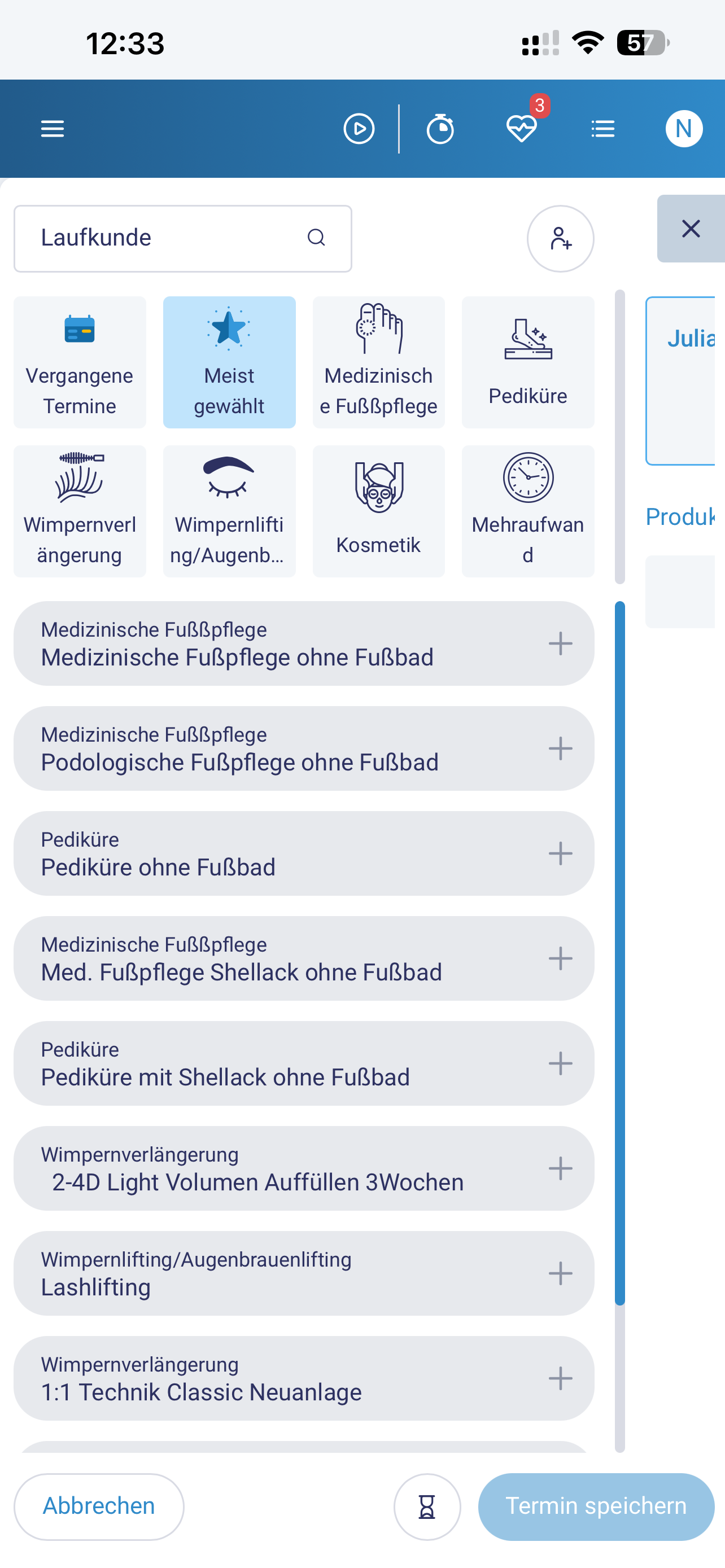Select the Pediküre category tile
Screen dimensions: 725x1568
[527, 362]
